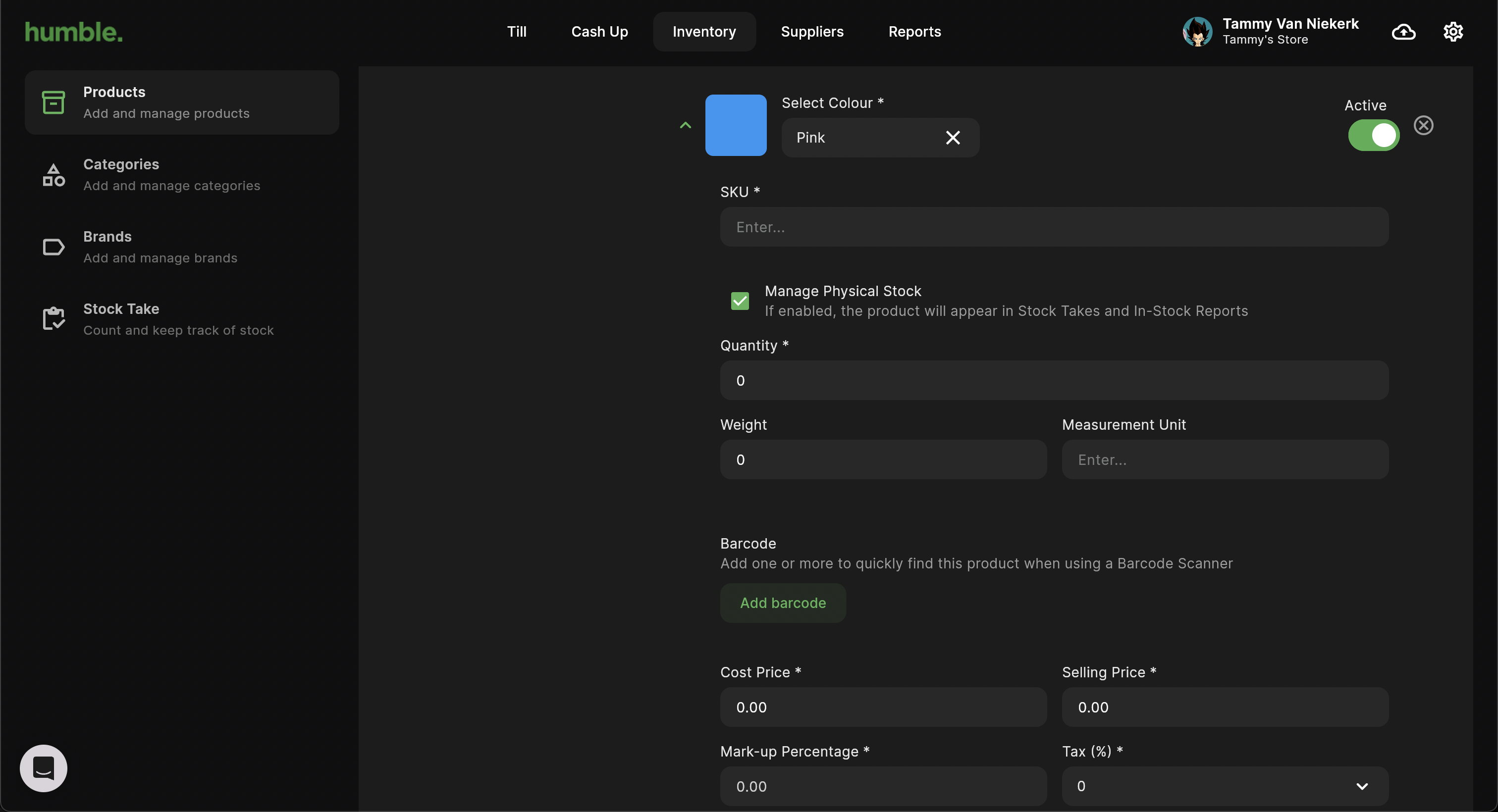Open the Select Colour dropdown showing Pink
Viewport: 1498px width, 812px height.
point(880,138)
